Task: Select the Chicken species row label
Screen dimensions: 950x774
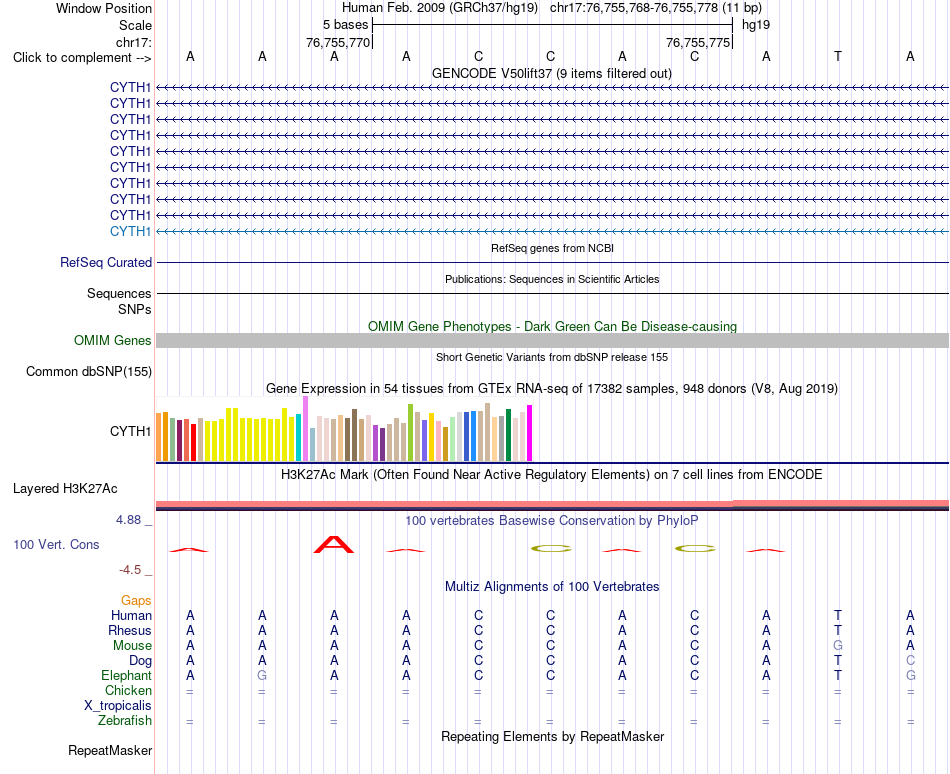Action: click(x=128, y=690)
